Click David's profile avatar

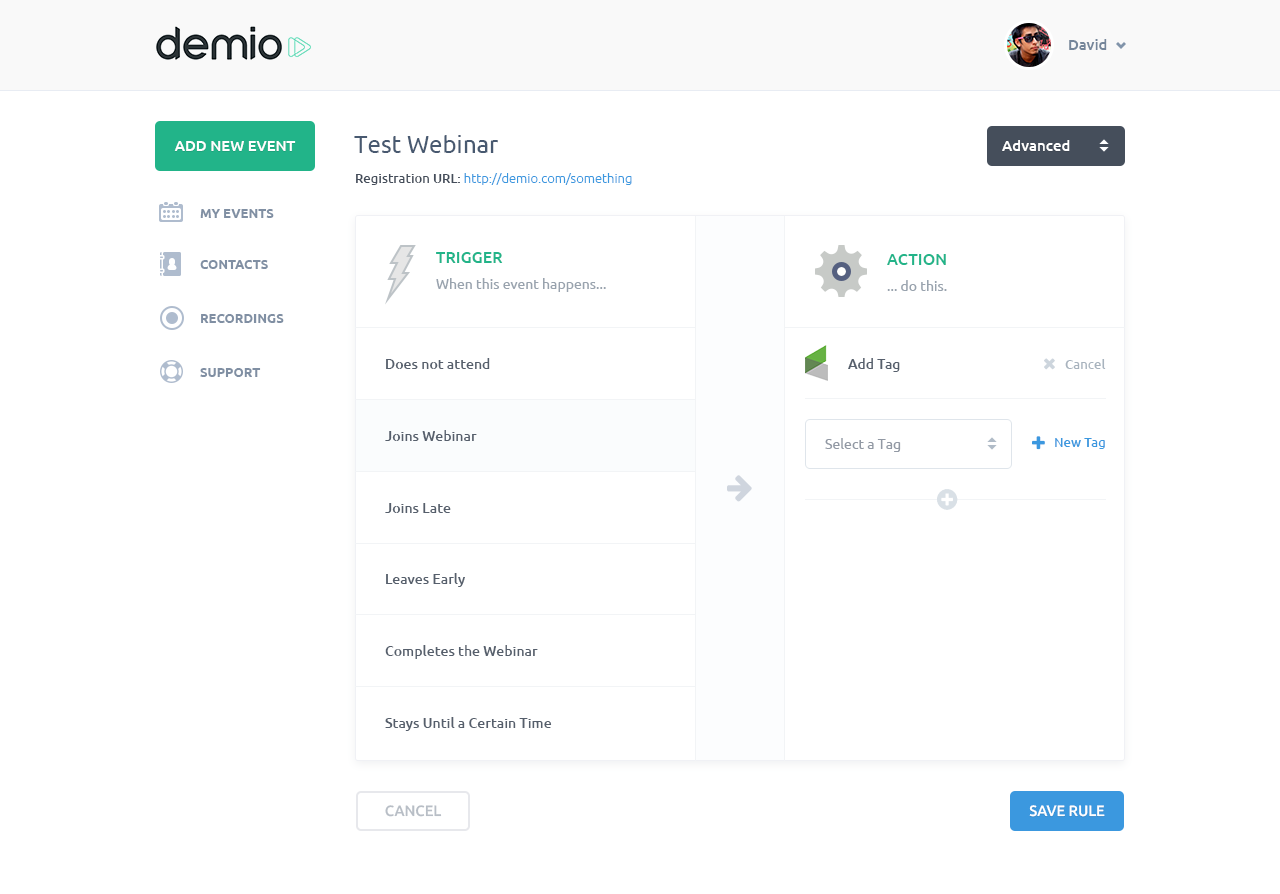pos(1029,45)
